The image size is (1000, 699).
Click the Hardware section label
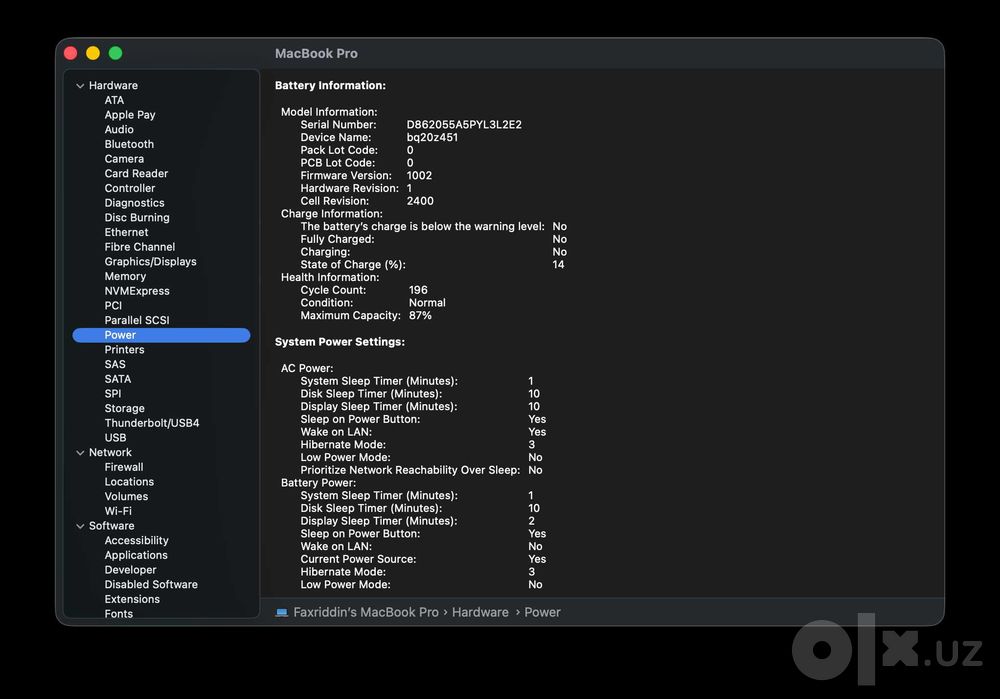(x=114, y=85)
